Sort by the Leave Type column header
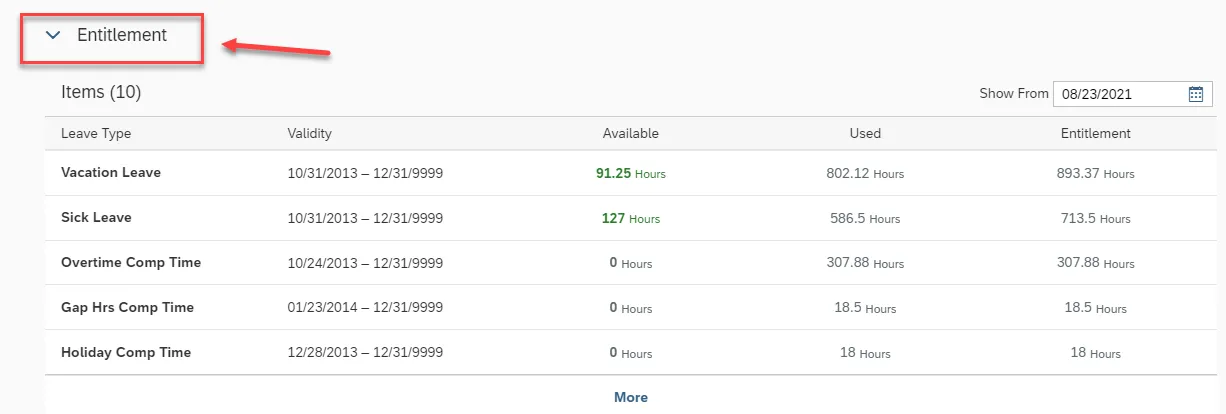The image size is (1226, 414). [x=96, y=133]
